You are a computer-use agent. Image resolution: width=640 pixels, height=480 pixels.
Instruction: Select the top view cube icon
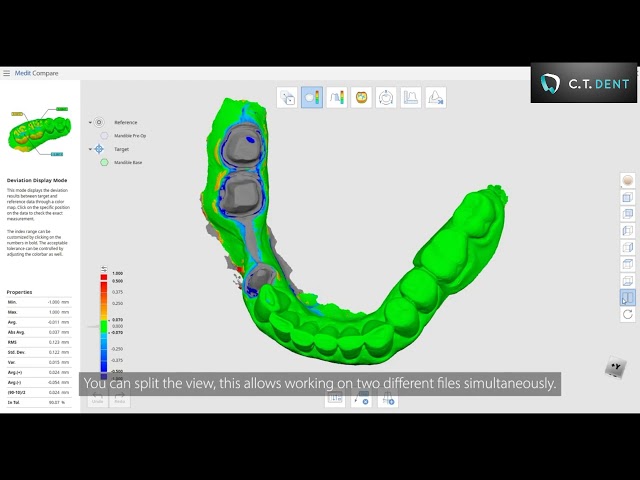pyautogui.click(x=627, y=264)
